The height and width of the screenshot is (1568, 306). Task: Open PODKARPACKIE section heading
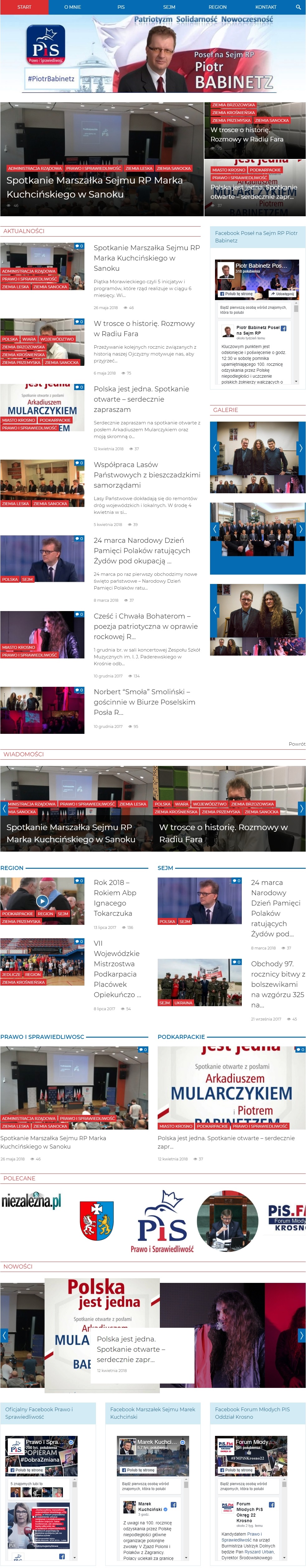(181, 1036)
